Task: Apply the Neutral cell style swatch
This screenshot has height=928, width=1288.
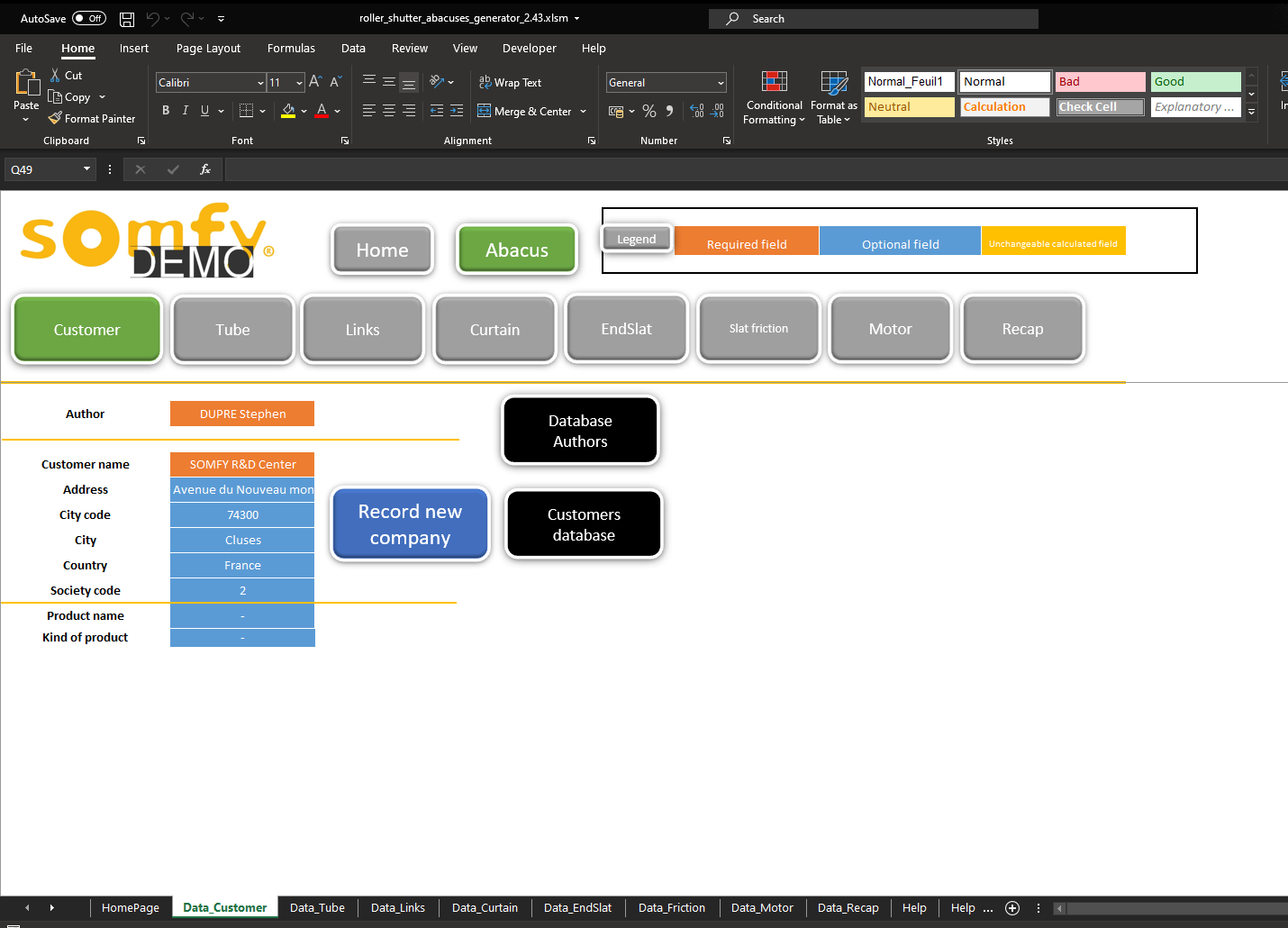Action: click(909, 107)
